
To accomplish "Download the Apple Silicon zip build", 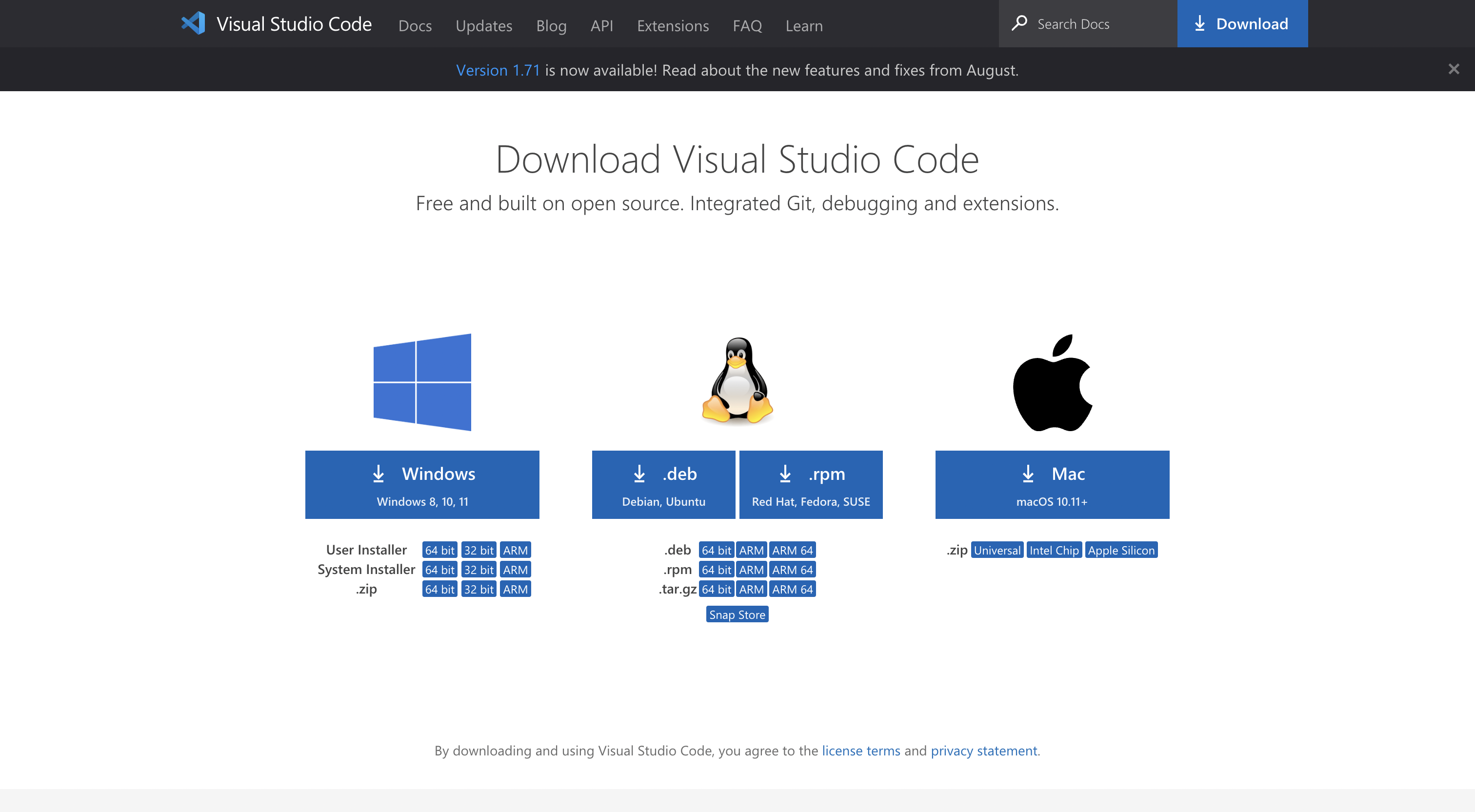I will pyautogui.click(x=1120, y=550).
